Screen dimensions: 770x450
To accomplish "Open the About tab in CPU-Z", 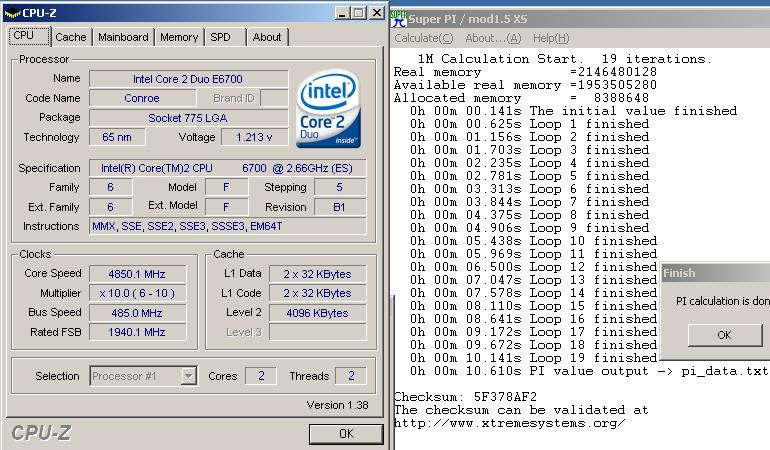I will pyautogui.click(x=267, y=37).
